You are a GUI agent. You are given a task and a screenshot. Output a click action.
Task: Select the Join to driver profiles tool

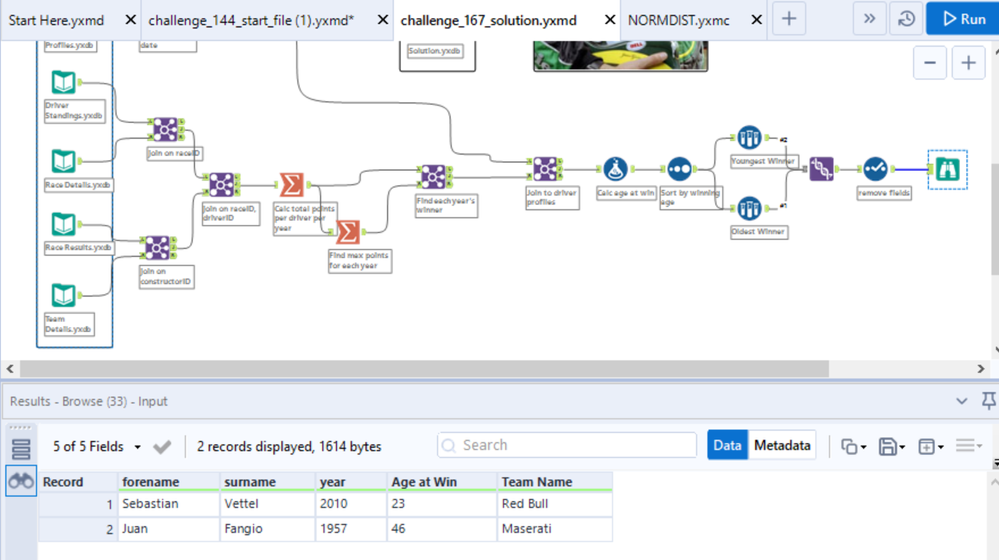[545, 169]
